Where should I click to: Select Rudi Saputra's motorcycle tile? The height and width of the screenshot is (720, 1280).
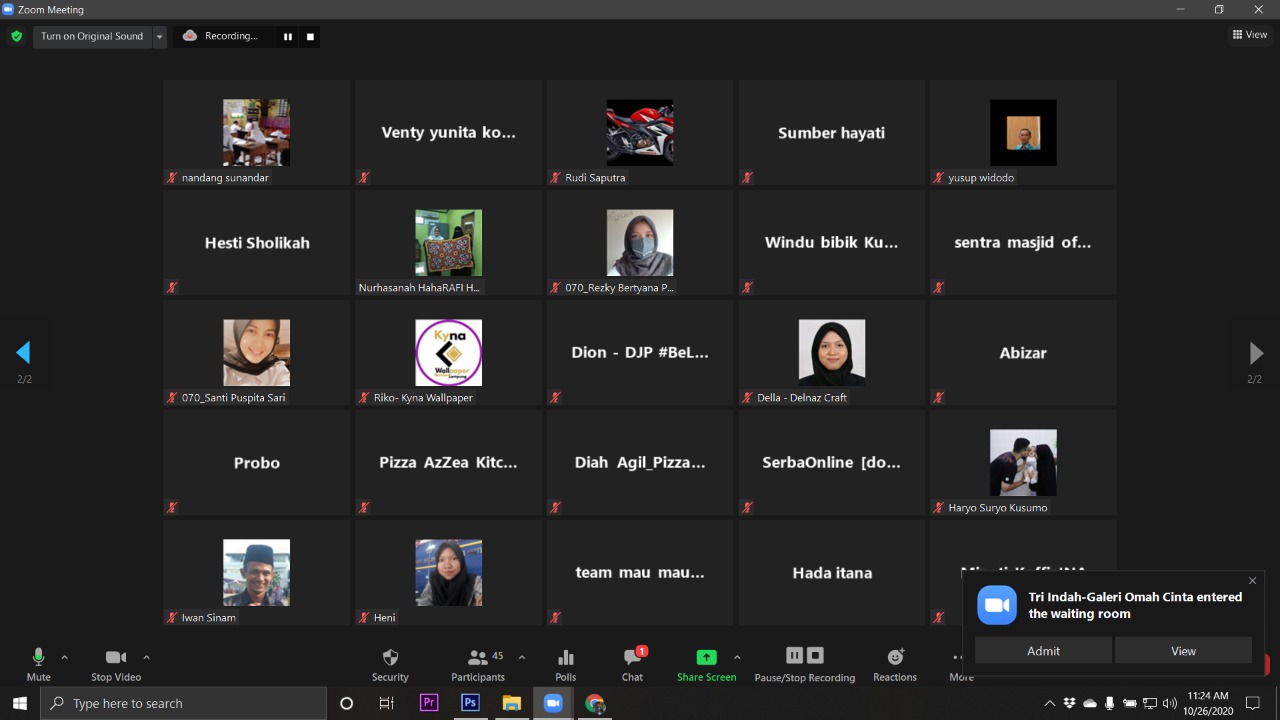coord(640,133)
